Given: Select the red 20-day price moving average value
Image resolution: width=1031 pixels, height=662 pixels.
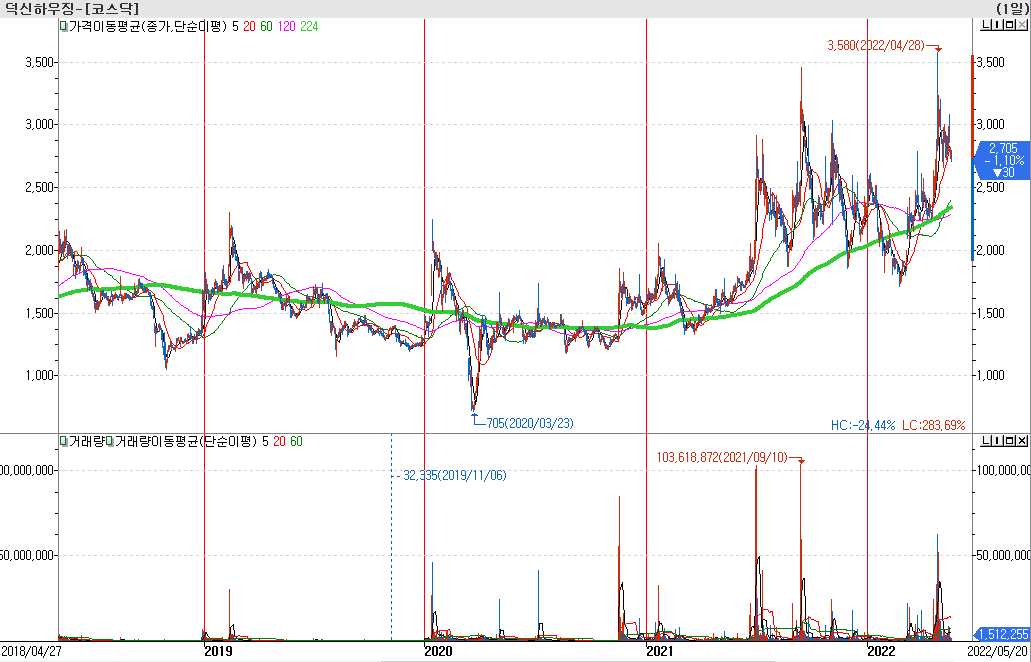Looking at the screenshot, I should (x=250, y=27).
